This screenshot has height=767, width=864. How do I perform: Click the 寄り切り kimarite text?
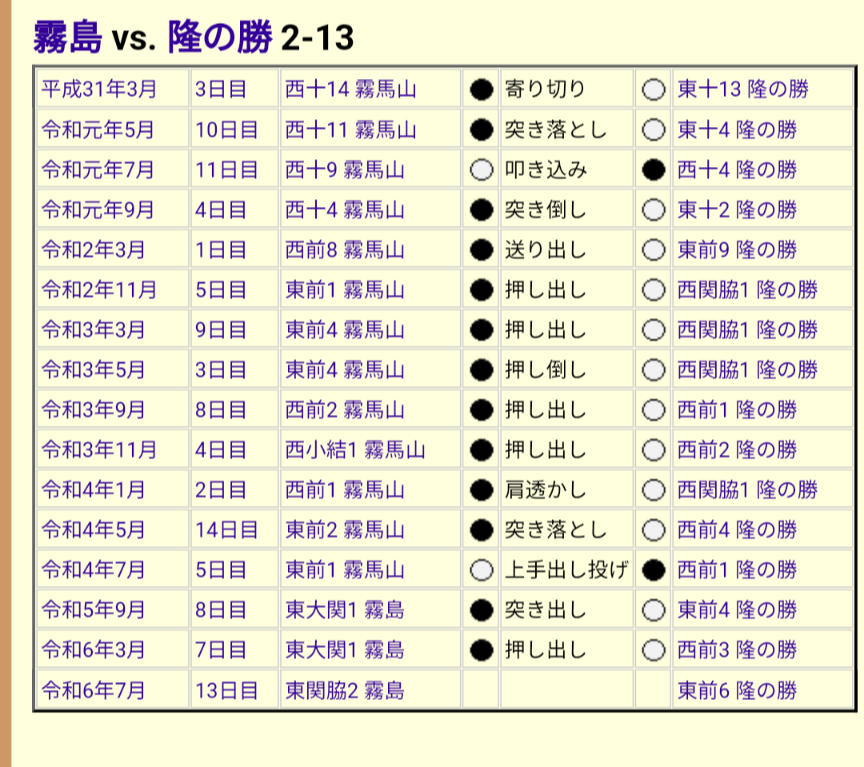[545, 89]
